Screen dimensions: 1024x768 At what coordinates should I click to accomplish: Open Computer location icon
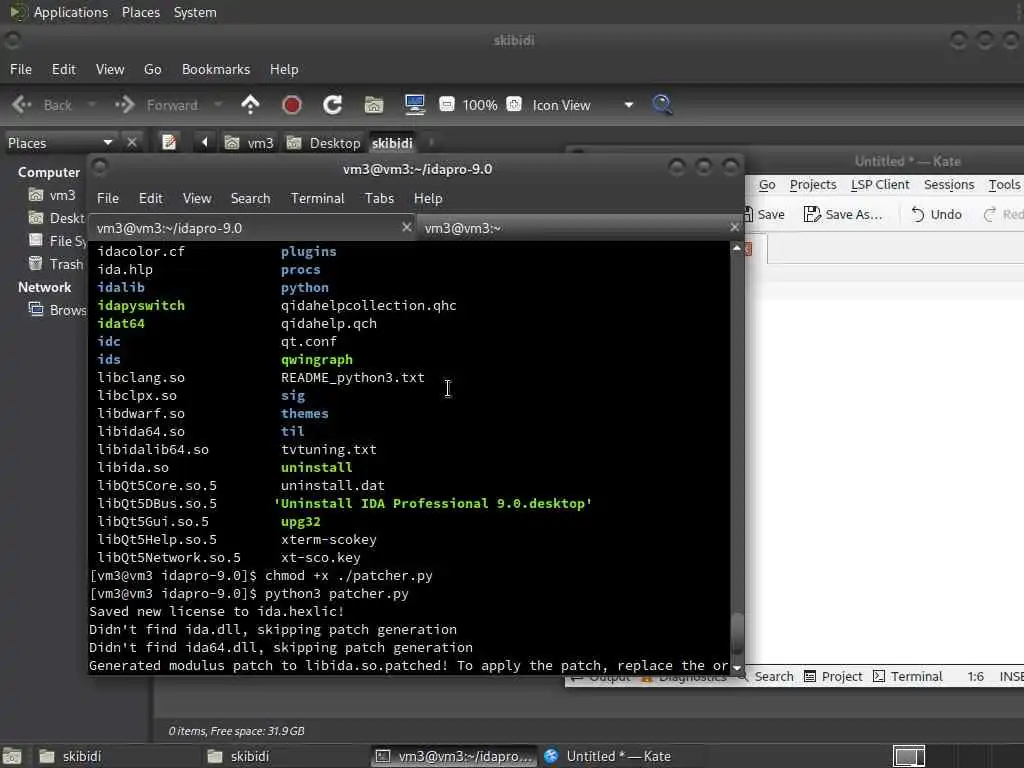(415, 105)
